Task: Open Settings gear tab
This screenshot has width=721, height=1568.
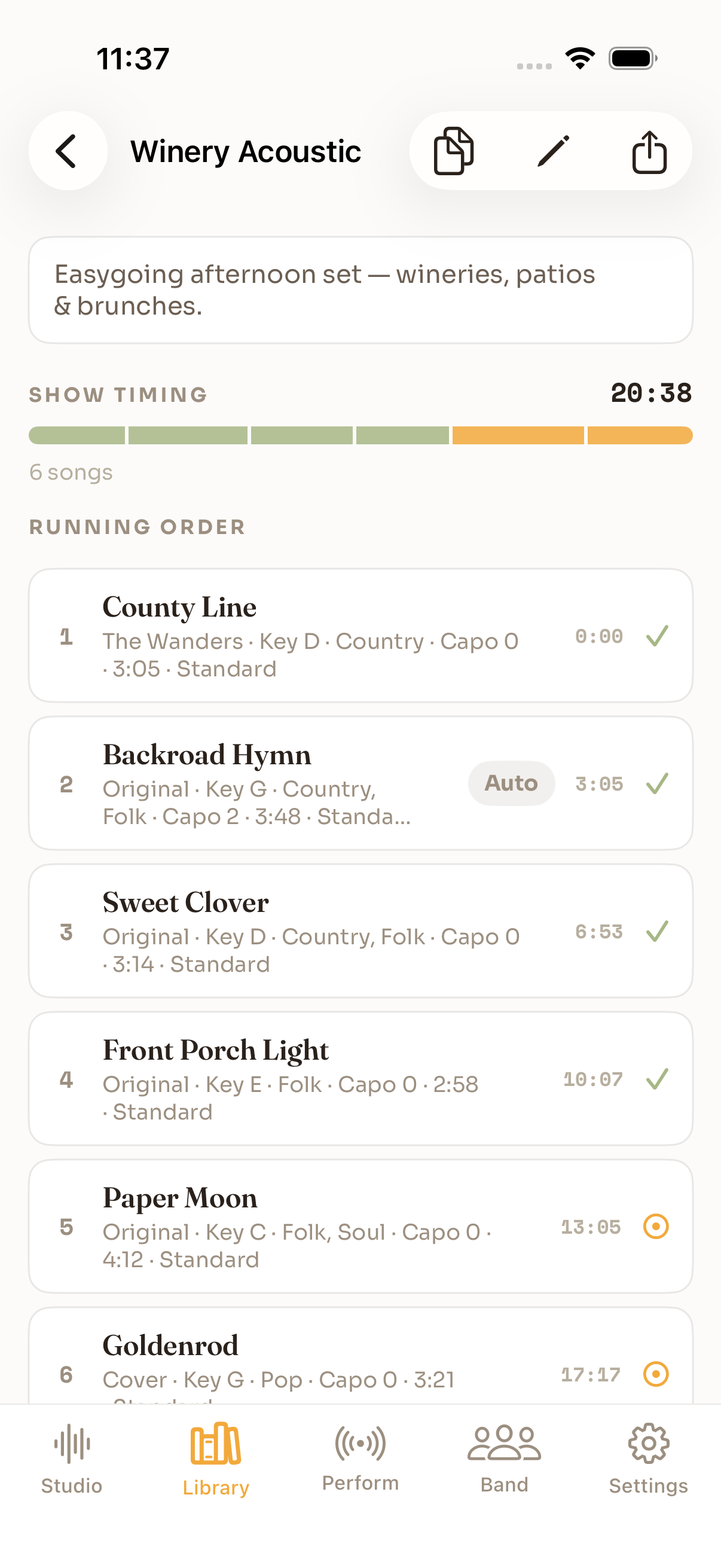Action: pyautogui.click(x=649, y=1459)
